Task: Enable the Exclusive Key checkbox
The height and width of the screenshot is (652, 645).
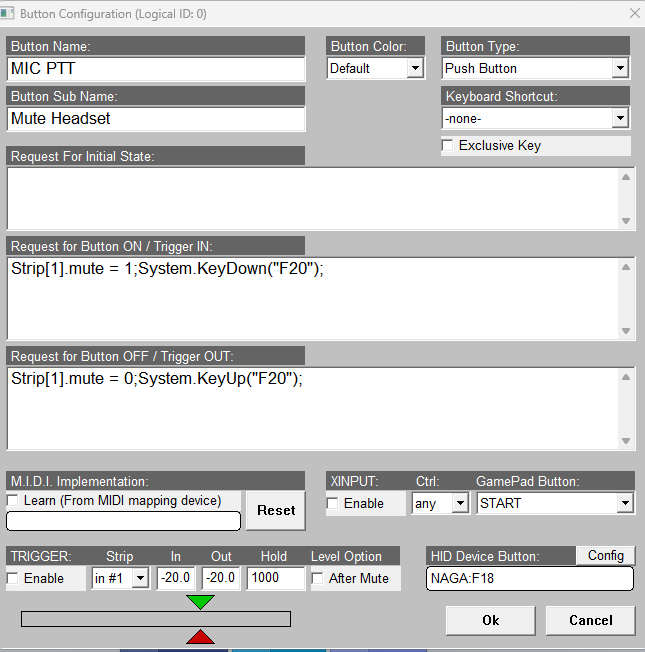Action: 449,146
